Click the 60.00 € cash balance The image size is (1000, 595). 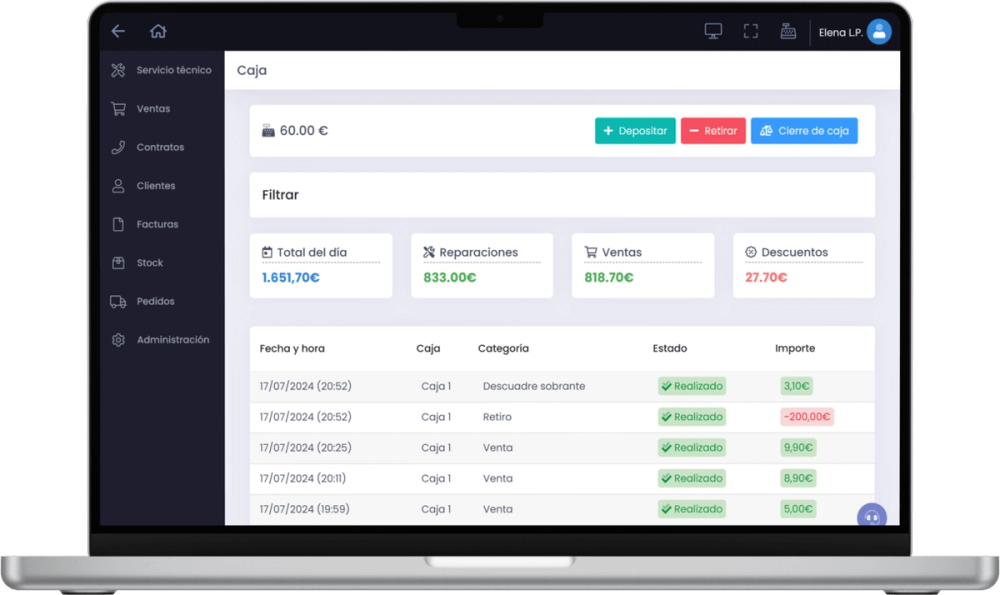(x=304, y=131)
